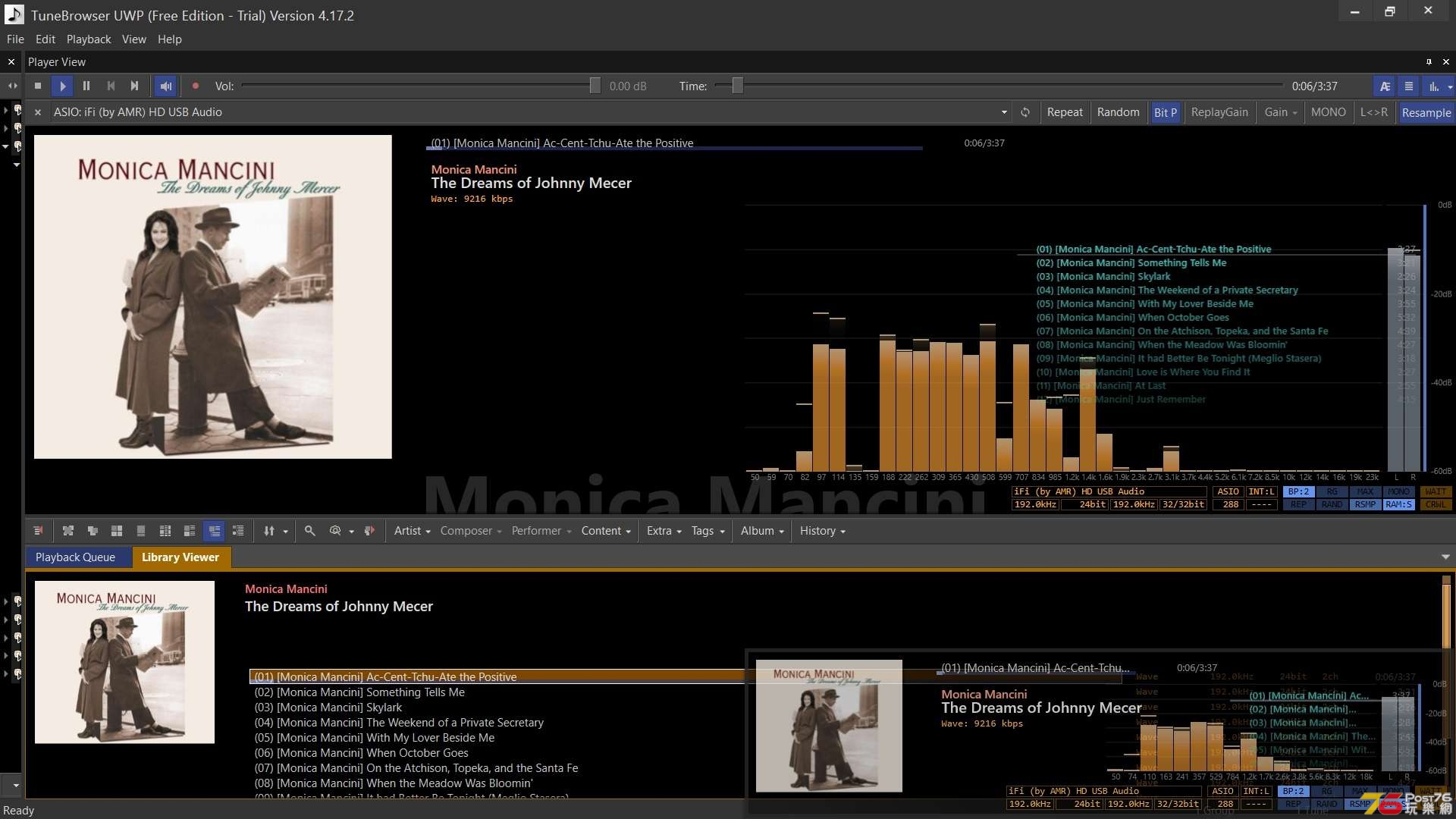Toggle the mute speaker icon

click(166, 86)
